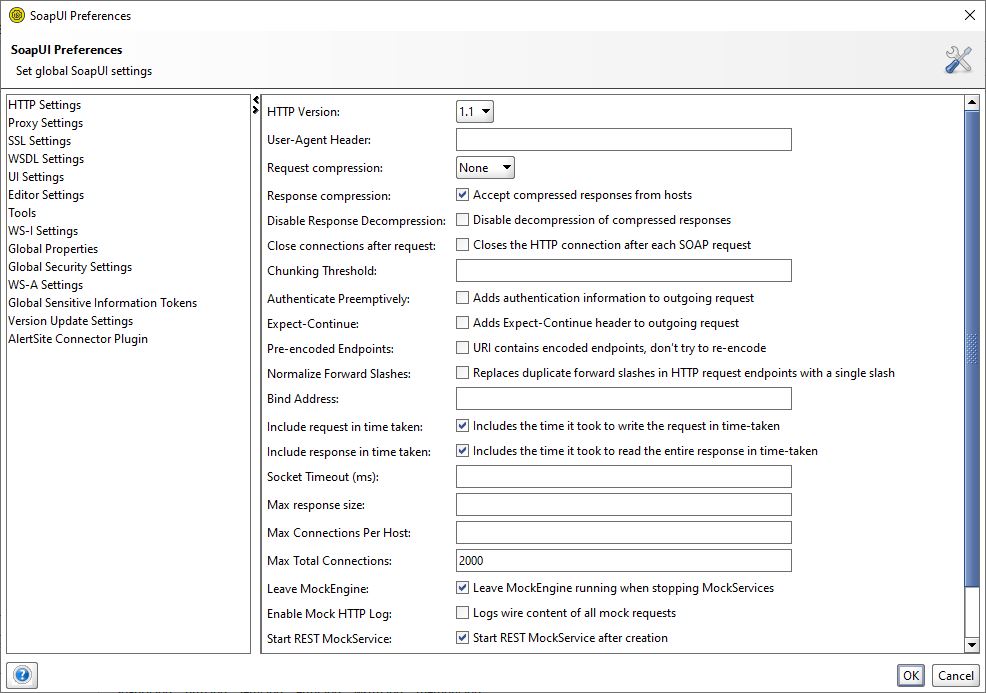
Task: Open Global Properties category
Action: pyautogui.click(x=53, y=249)
